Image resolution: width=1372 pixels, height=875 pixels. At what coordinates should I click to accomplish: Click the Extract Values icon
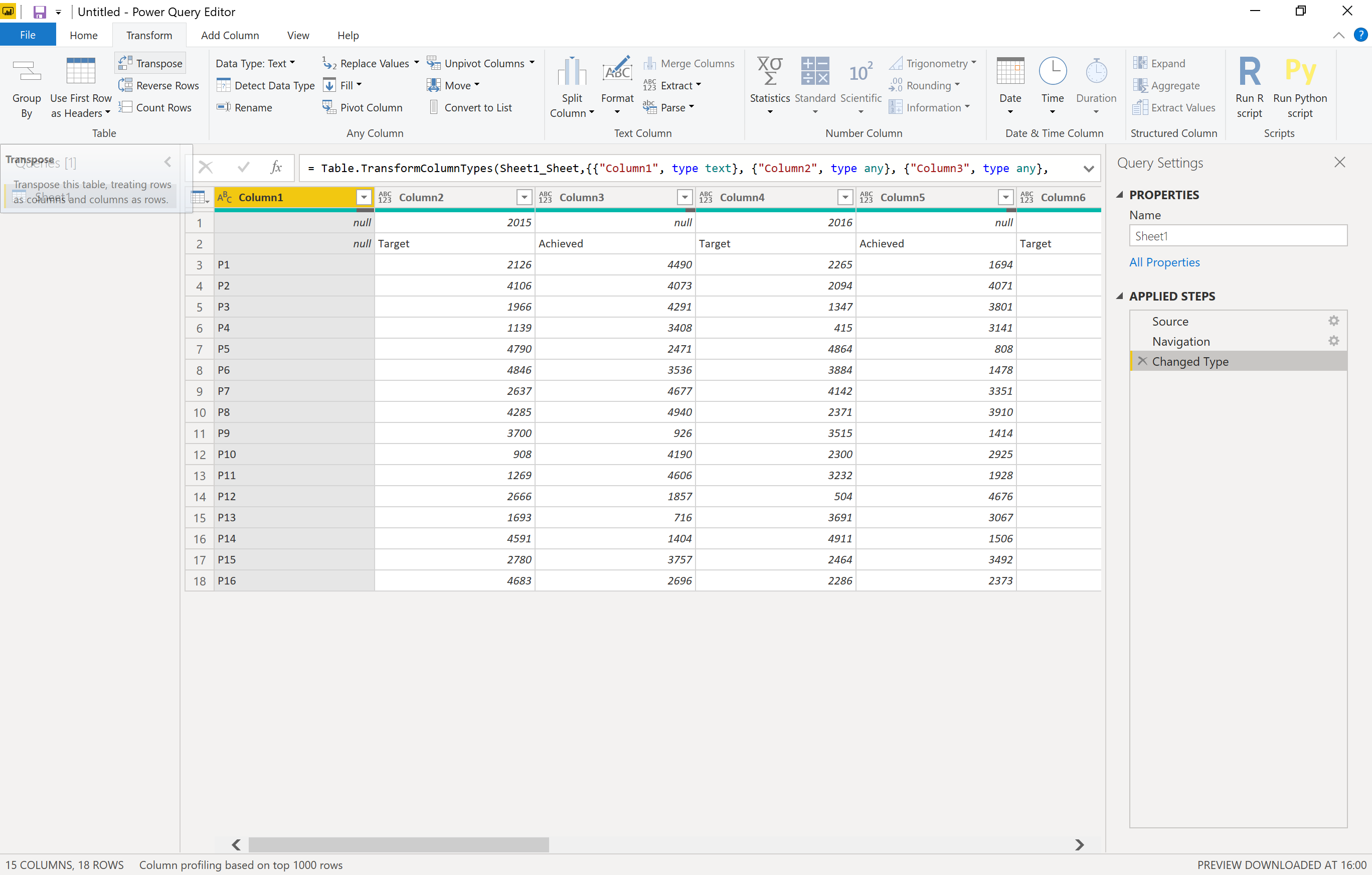tap(1140, 107)
